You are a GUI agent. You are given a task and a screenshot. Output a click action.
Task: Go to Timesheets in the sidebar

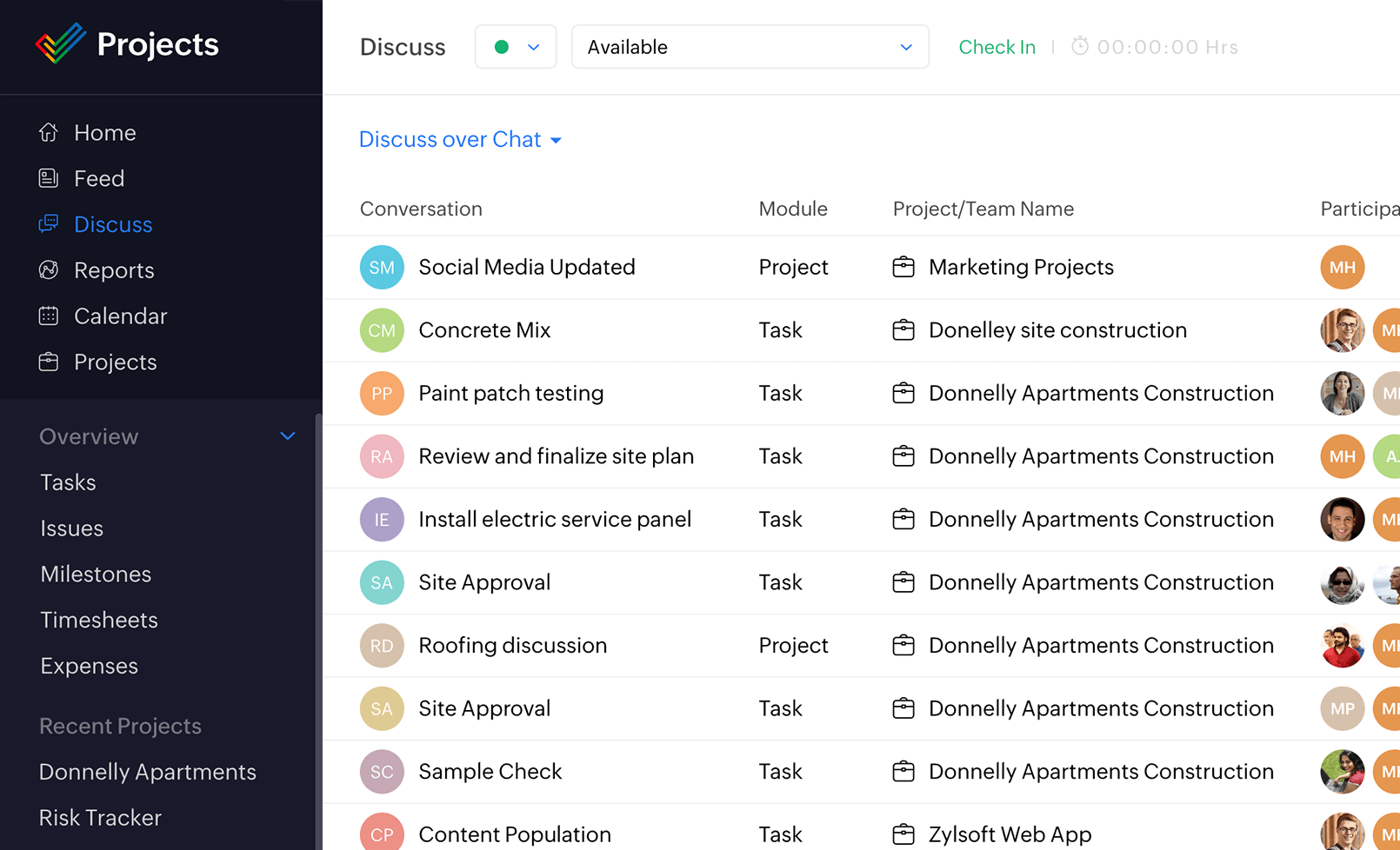point(99,620)
